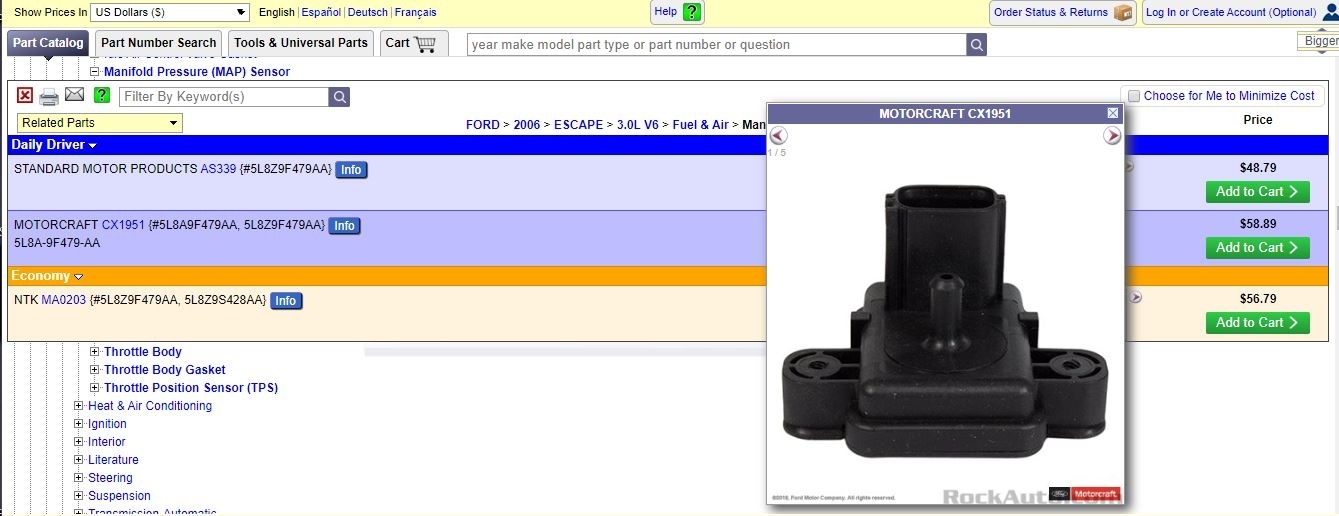Expand the Throttle Body tree node
Image resolution: width=1339 pixels, height=516 pixels.
coord(95,352)
